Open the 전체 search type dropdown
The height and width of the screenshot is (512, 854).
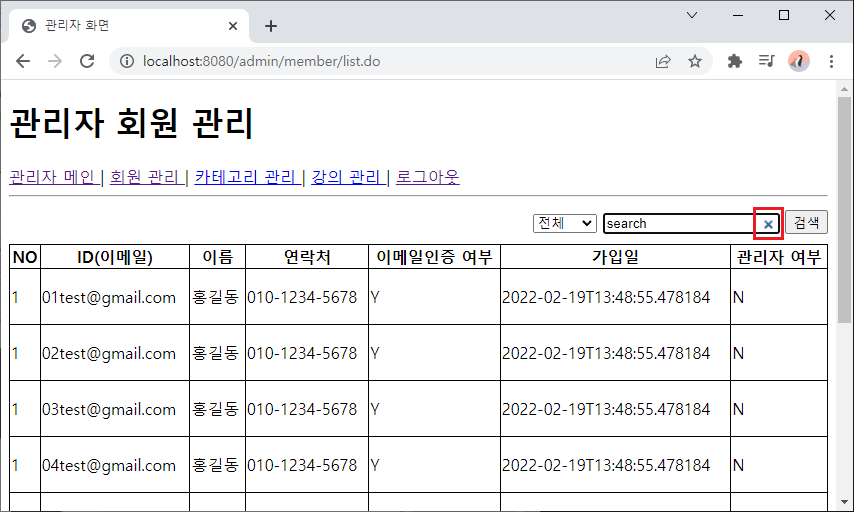tap(565, 223)
